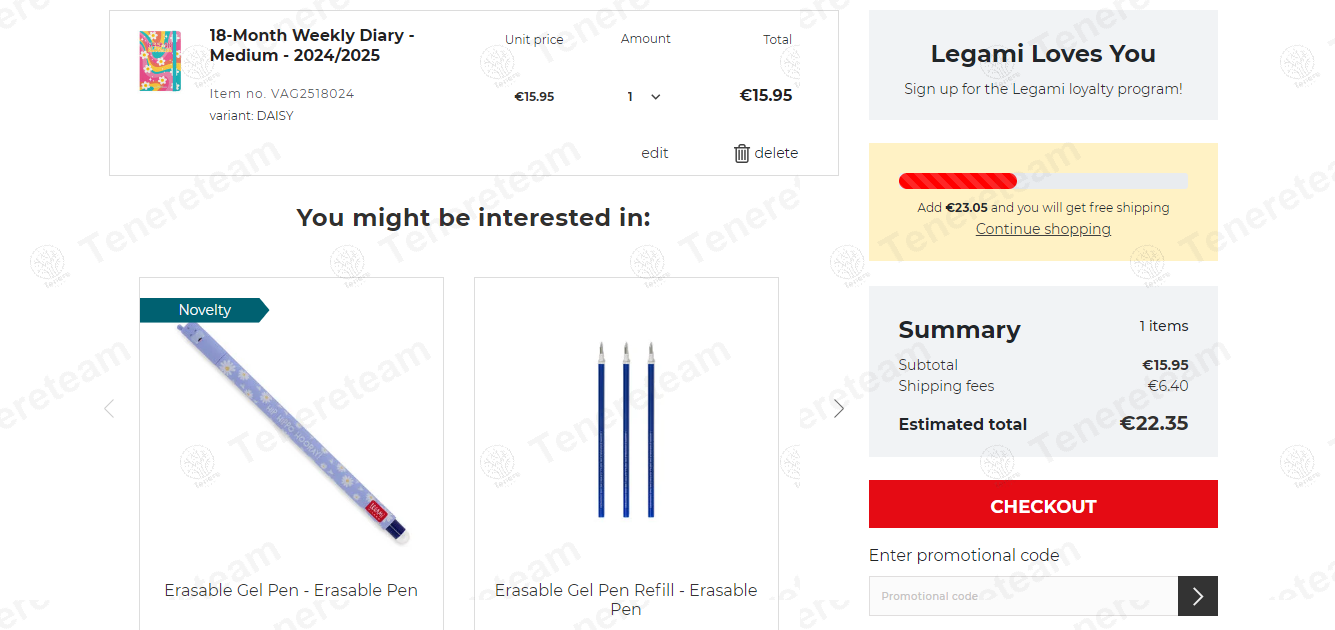The height and width of the screenshot is (630, 1335).
Task: Show next recommended products with right arrow
Action: pos(839,408)
